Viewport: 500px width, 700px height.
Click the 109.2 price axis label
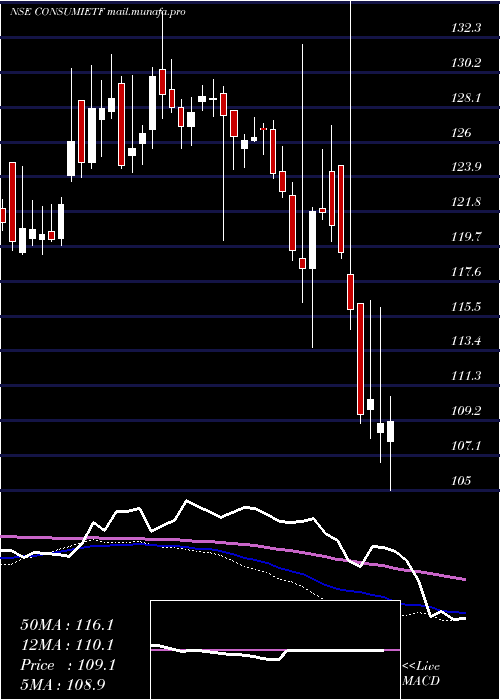pyautogui.click(x=466, y=411)
